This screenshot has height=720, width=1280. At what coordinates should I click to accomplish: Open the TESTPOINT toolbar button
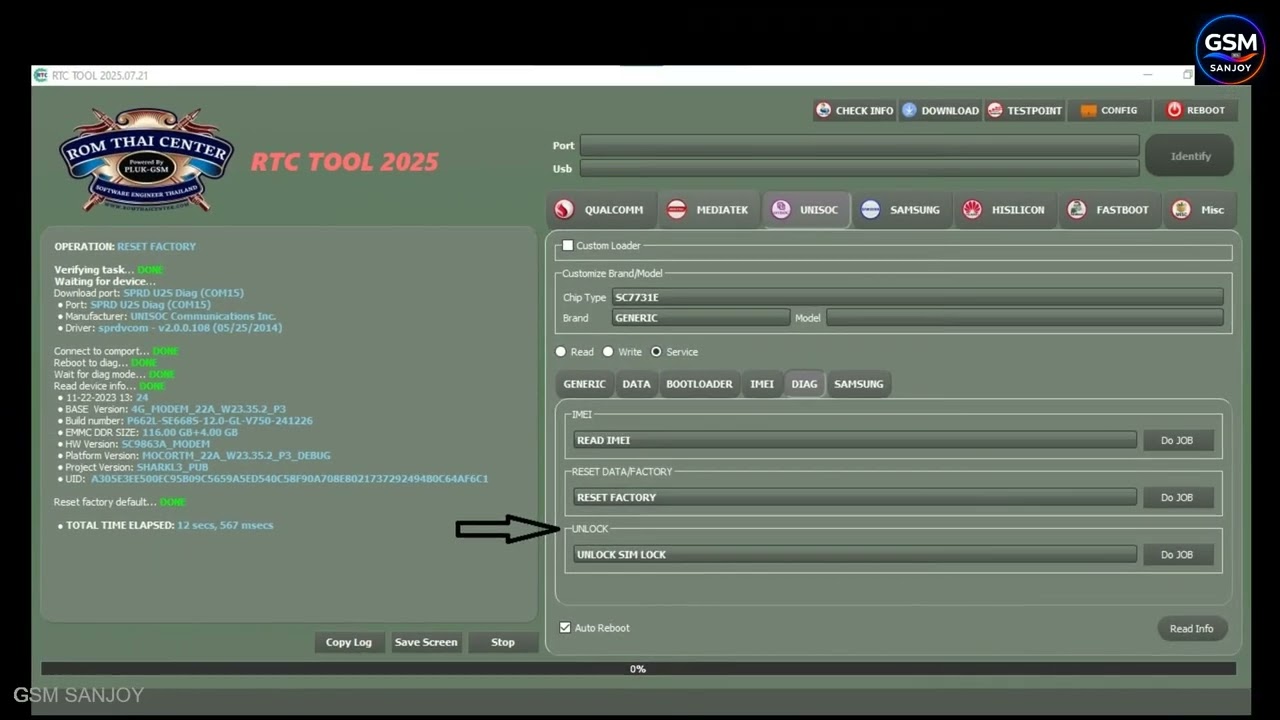pos(1025,110)
